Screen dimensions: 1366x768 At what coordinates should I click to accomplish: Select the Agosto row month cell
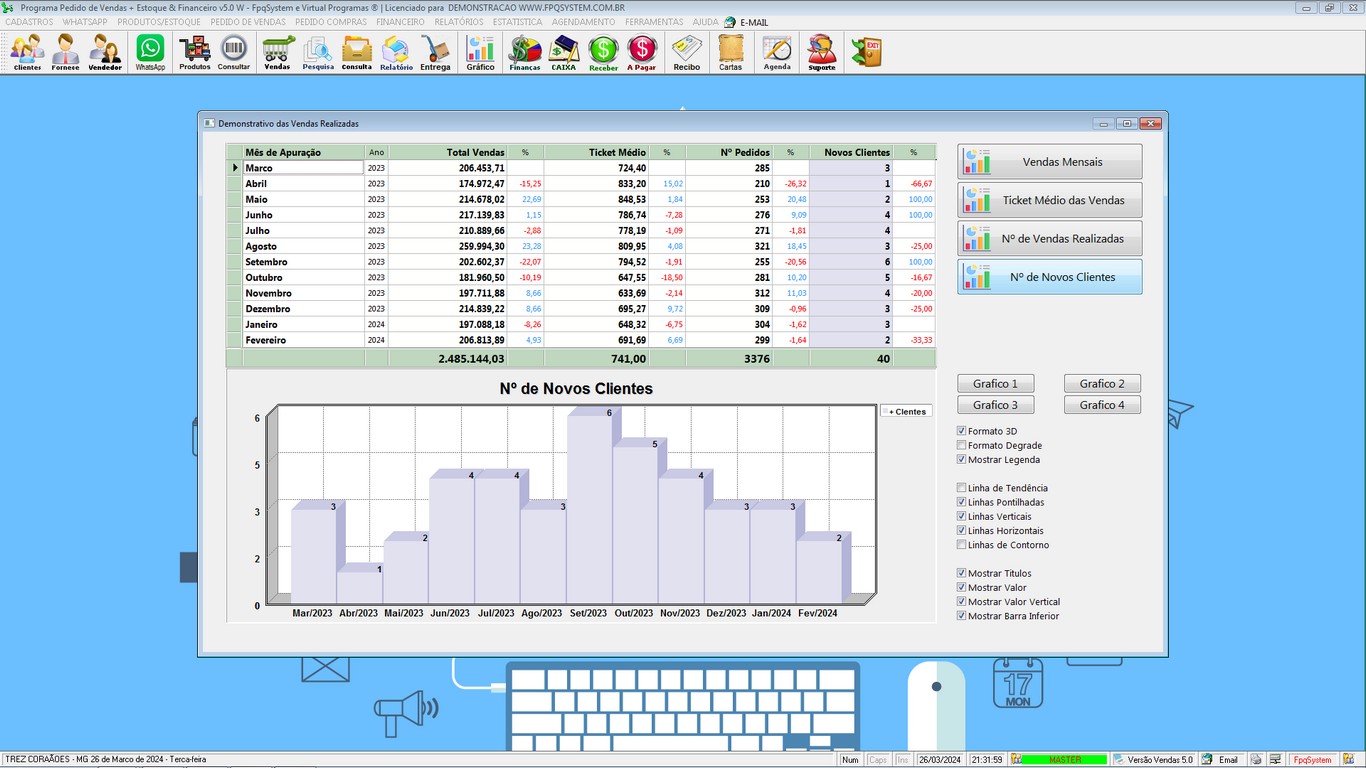pyautogui.click(x=303, y=246)
